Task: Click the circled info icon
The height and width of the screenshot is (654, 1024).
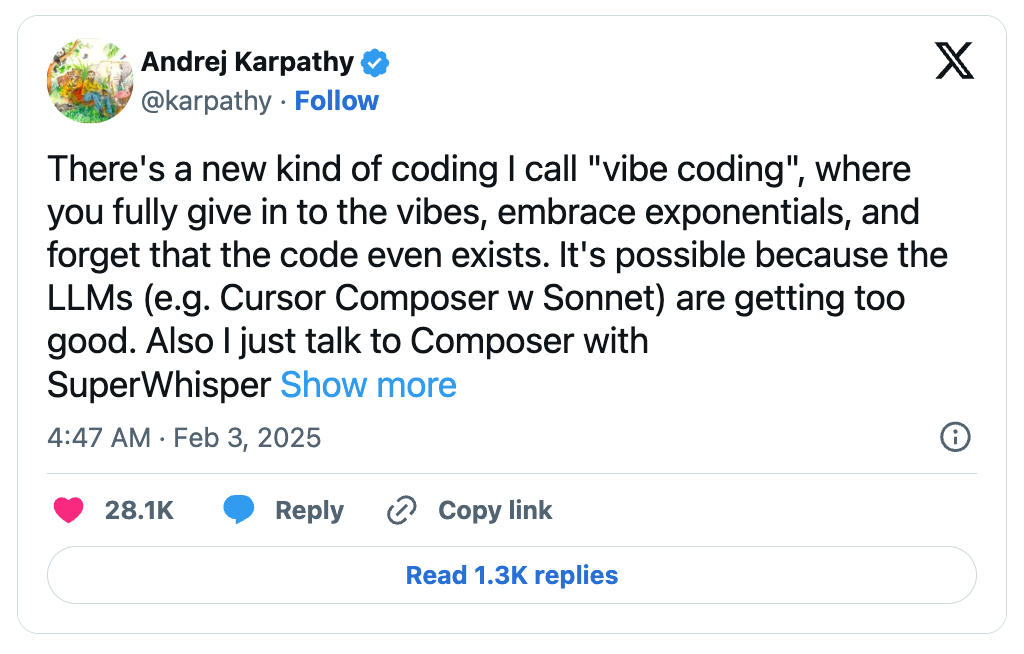Action: (x=955, y=437)
